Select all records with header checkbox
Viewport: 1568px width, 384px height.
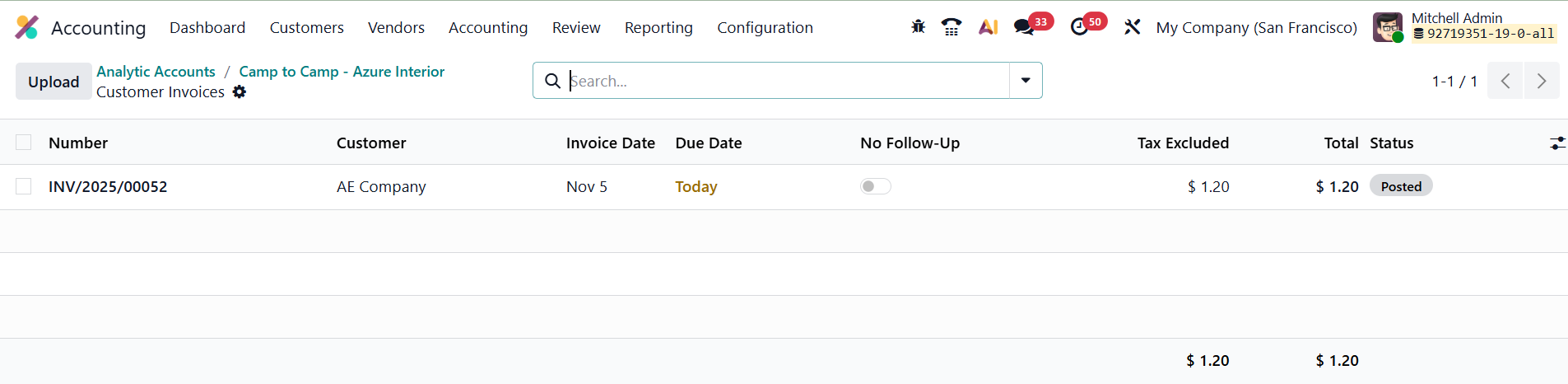(x=24, y=143)
